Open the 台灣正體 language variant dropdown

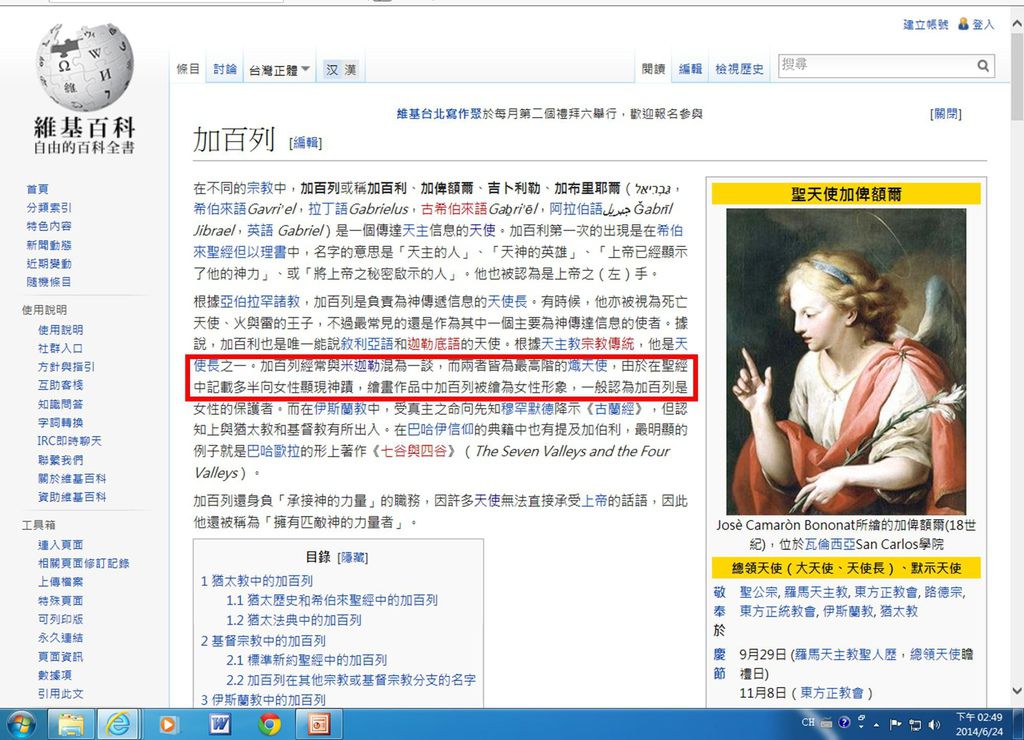point(280,70)
